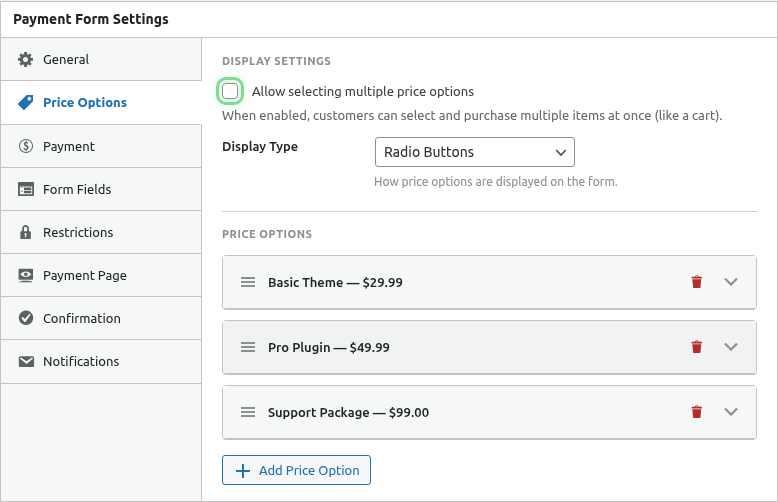778x502 pixels.
Task: Open the General settings tab
Action: [101, 60]
